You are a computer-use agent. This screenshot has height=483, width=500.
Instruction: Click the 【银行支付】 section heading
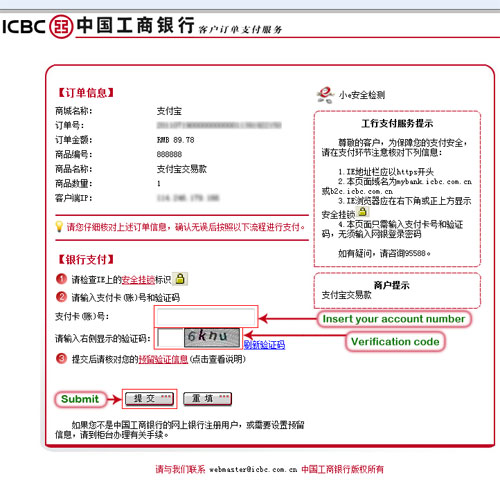86,259
